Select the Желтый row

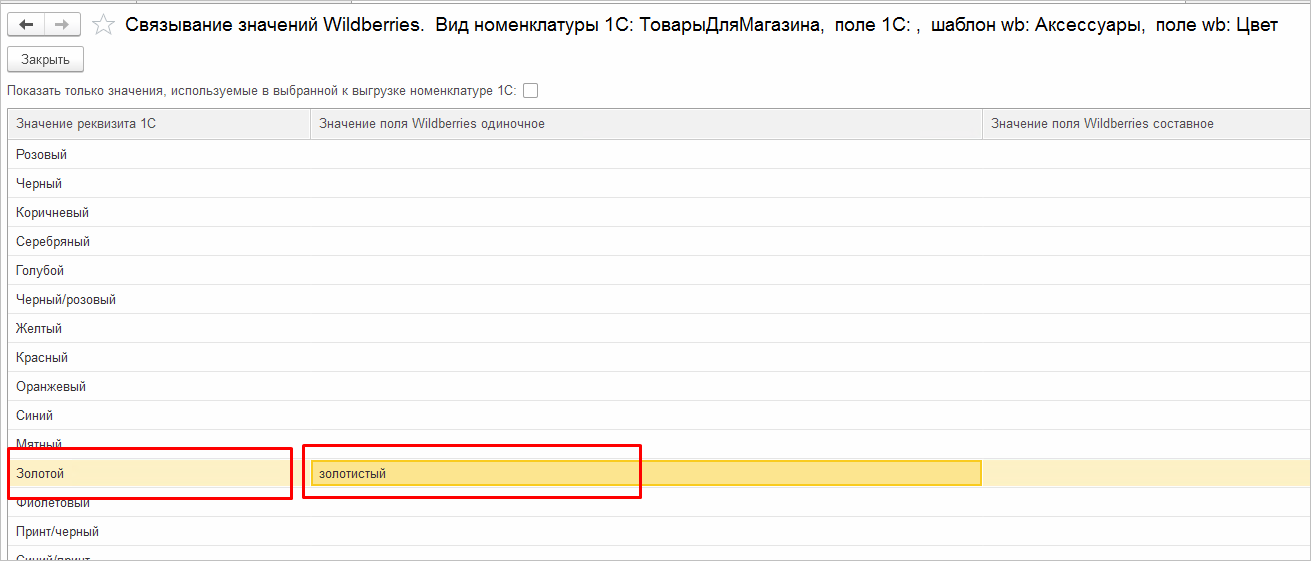[660, 329]
